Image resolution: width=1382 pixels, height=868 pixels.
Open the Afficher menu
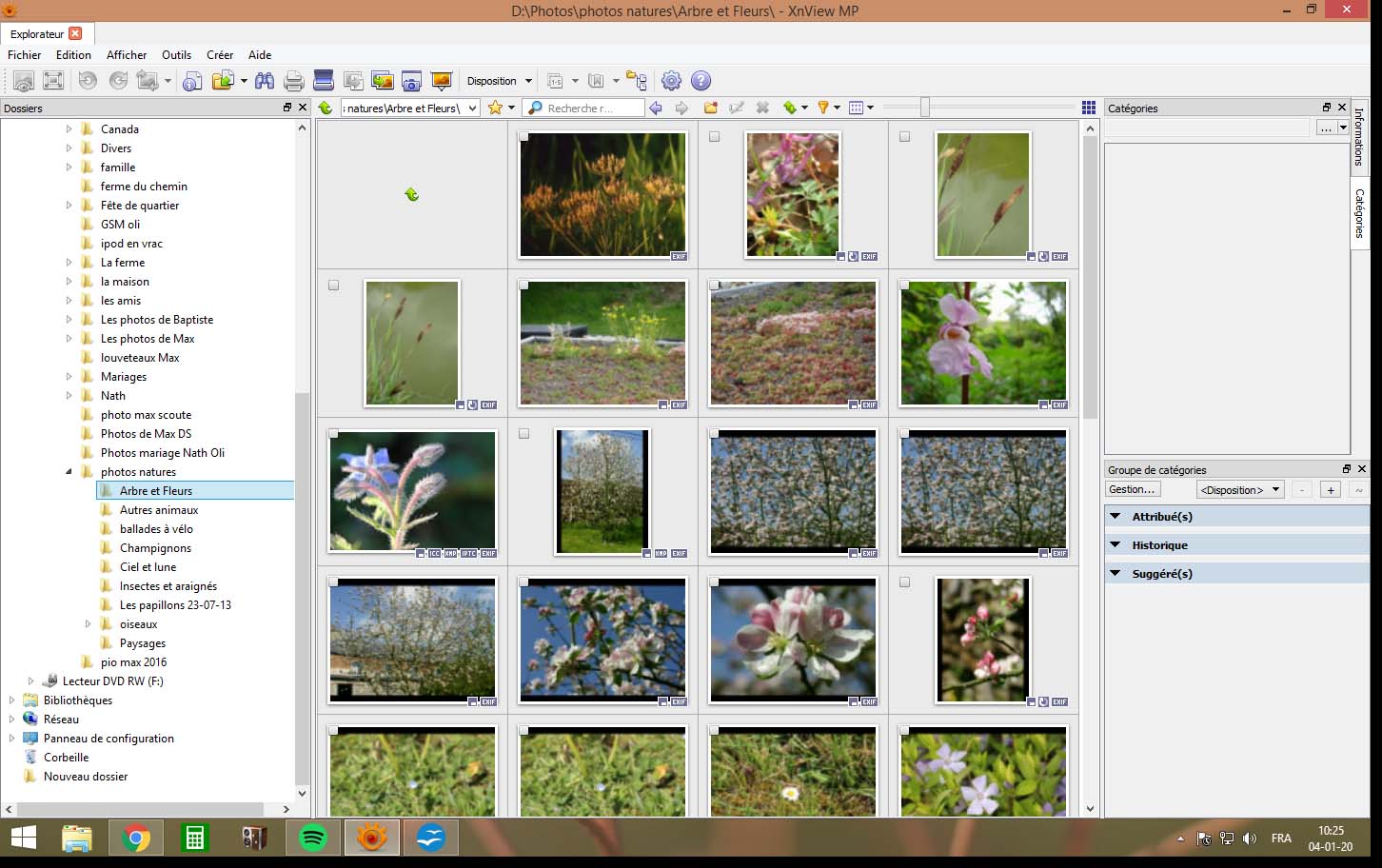[x=127, y=55]
